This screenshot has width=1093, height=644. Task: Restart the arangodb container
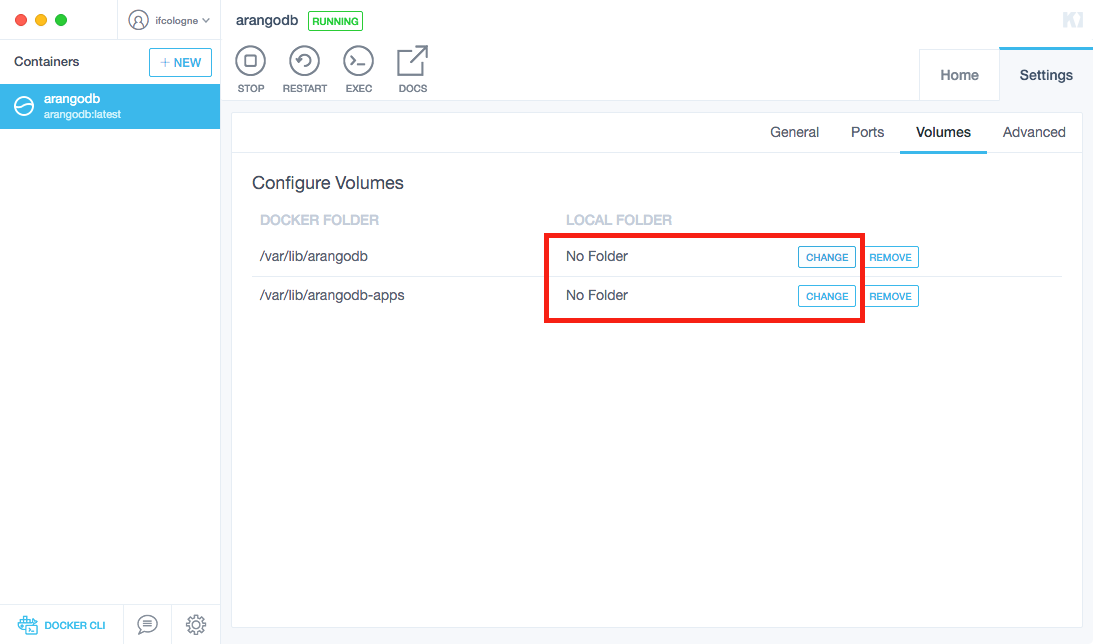304,62
